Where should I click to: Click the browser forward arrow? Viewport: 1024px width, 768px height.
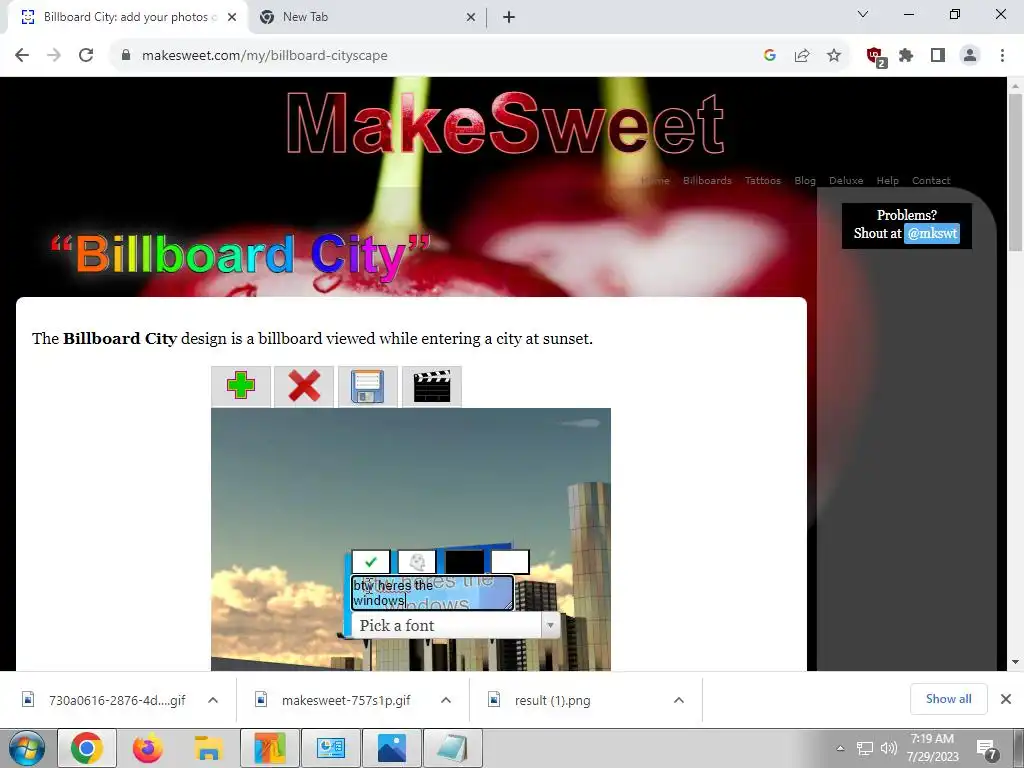54,56
